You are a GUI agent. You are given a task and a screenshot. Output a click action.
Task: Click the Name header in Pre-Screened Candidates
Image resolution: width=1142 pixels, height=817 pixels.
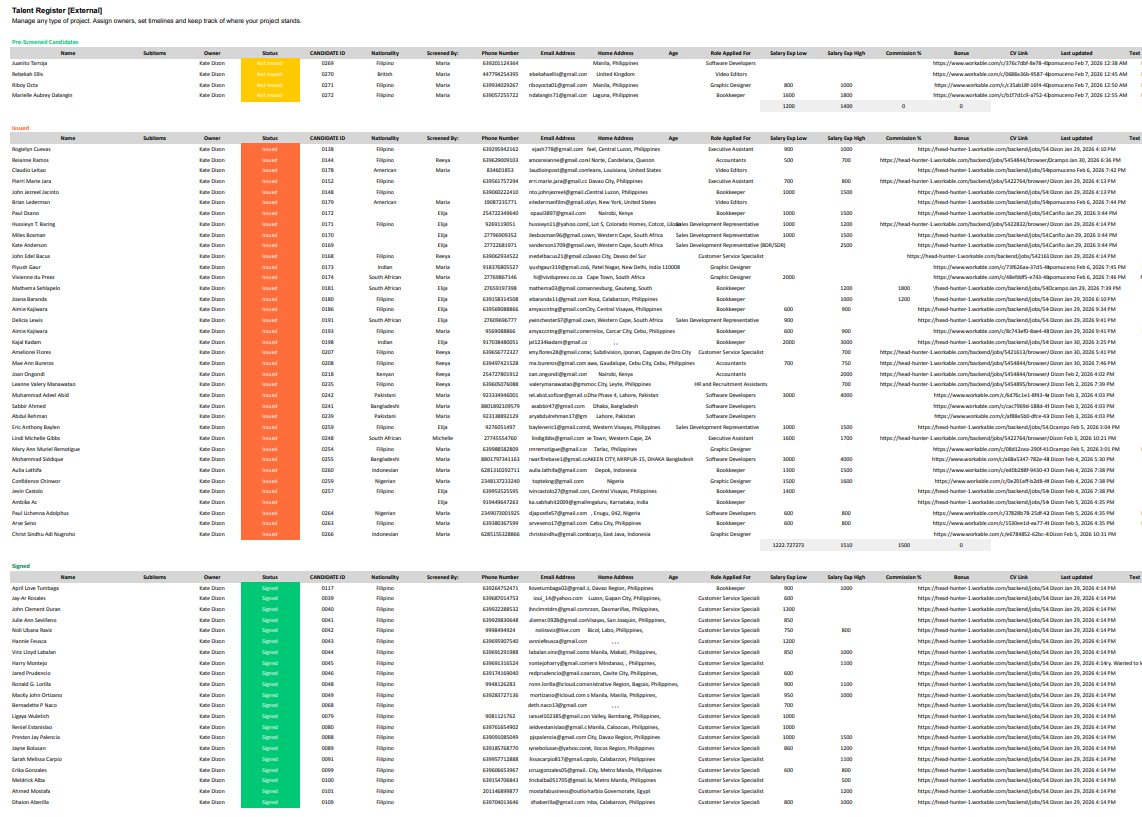pyautogui.click(x=68, y=53)
